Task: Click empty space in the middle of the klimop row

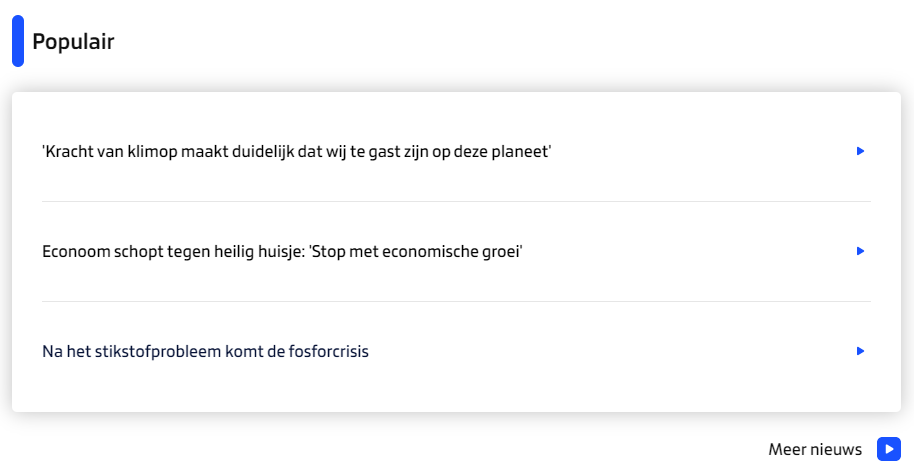Action: click(x=700, y=152)
